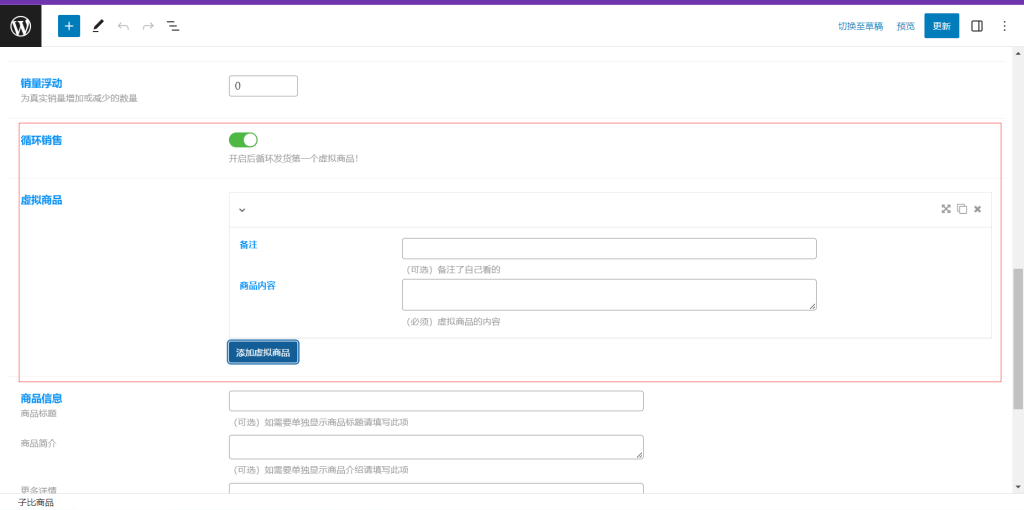The image size is (1024, 510).
Task: Click the 预览 preview button
Action: (905, 26)
